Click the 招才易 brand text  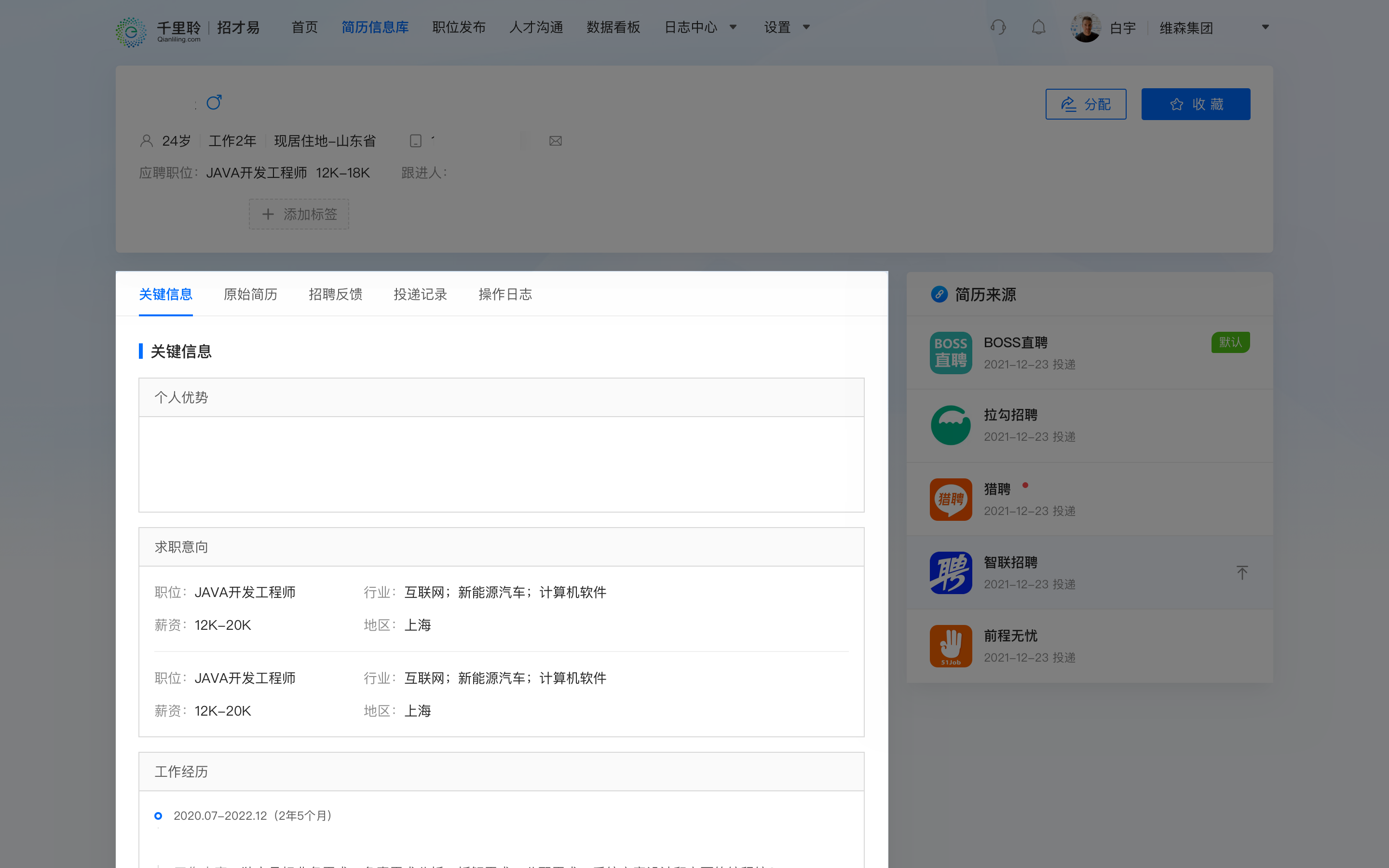coord(238,27)
